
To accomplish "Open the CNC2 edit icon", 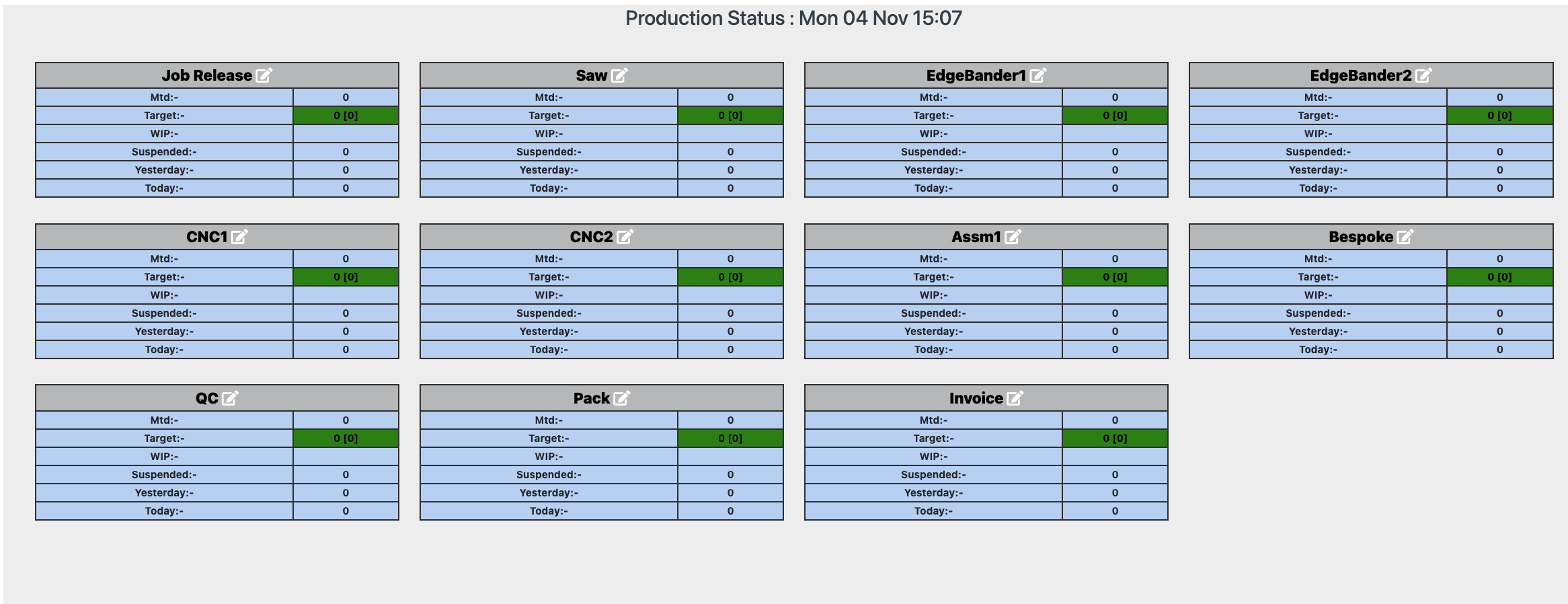I will (625, 237).
